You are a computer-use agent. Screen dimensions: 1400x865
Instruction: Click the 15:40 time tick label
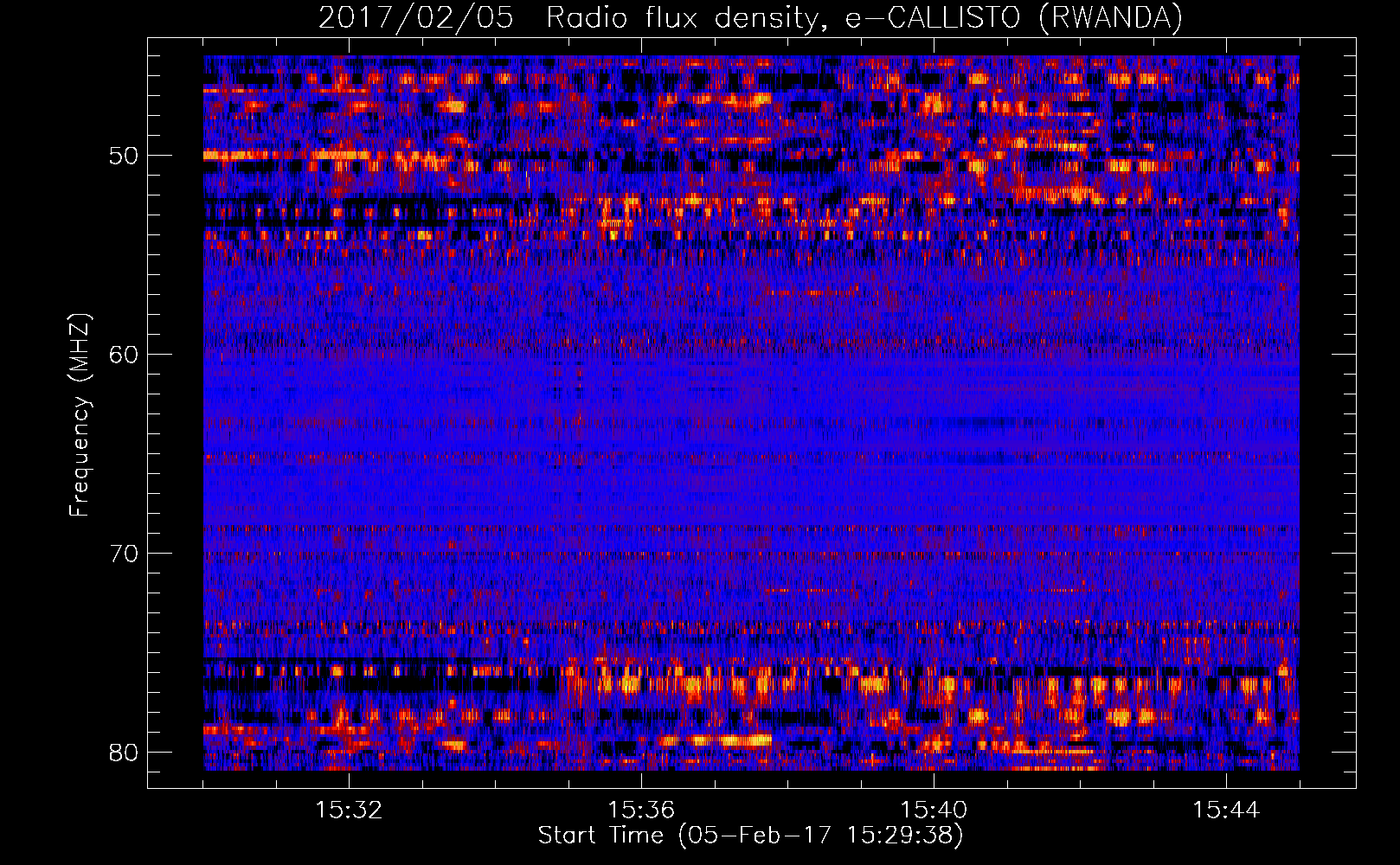[934, 811]
